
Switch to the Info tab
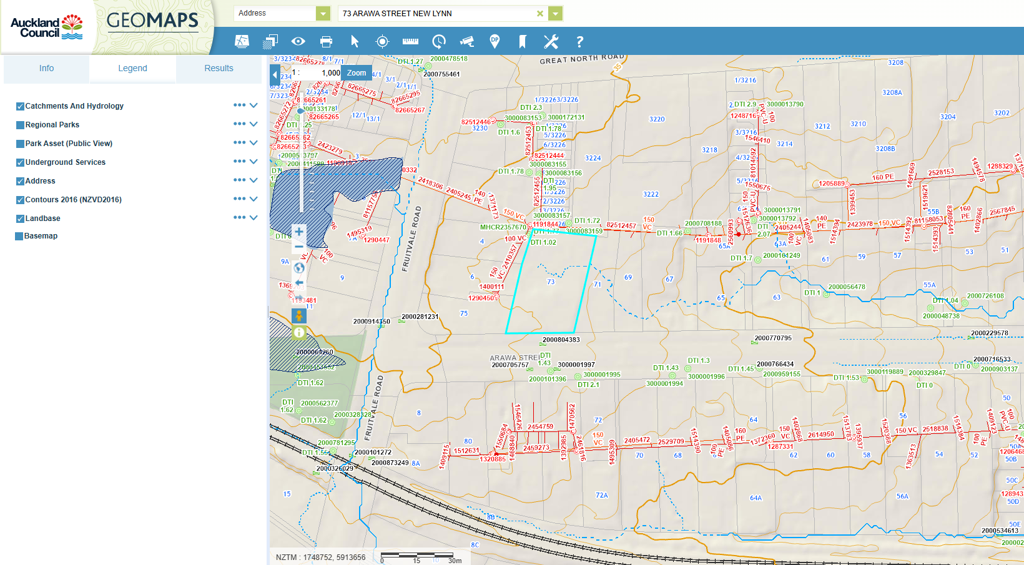pyautogui.click(x=46, y=68)
